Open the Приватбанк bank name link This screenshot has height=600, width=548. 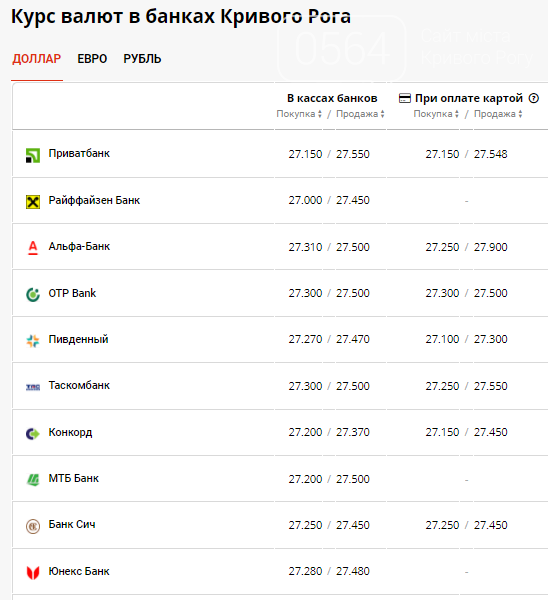[x=79, y=153]
